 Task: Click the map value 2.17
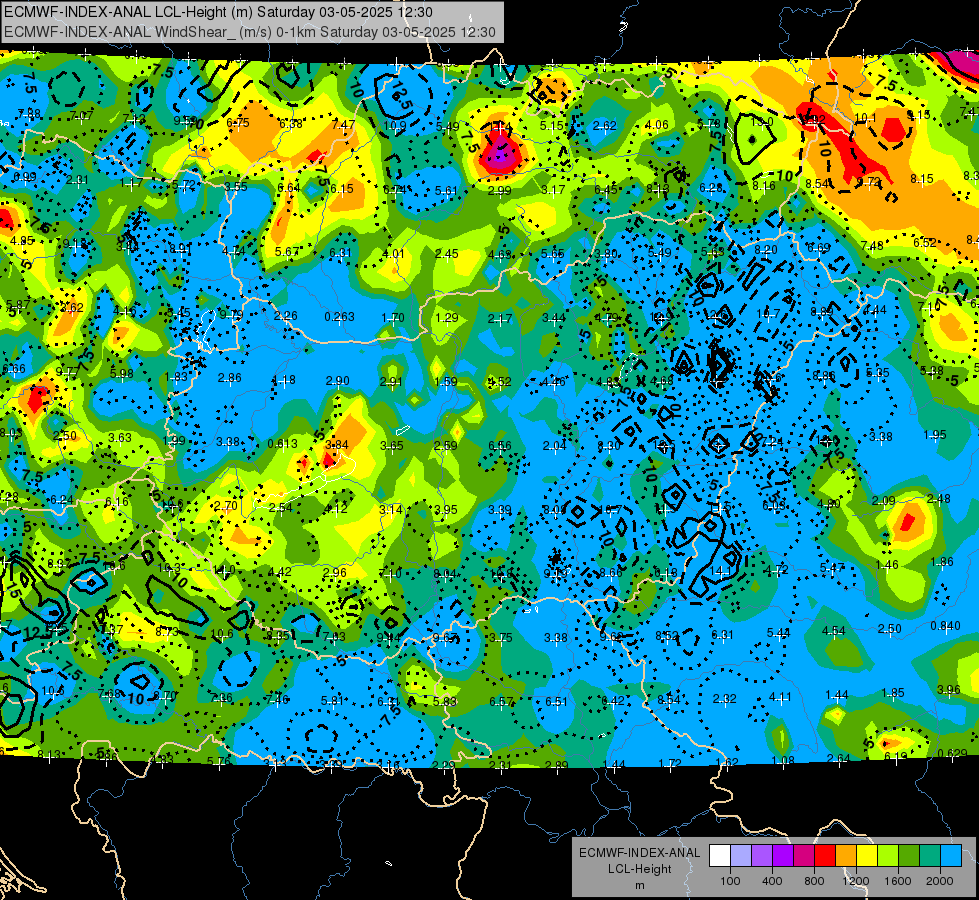coord(500,319)
